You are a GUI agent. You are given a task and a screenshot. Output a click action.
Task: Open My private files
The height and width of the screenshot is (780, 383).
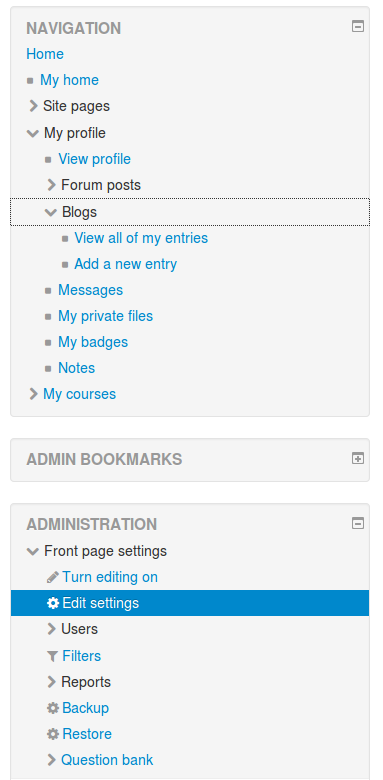pyautogui.click(x=105, y=316)
